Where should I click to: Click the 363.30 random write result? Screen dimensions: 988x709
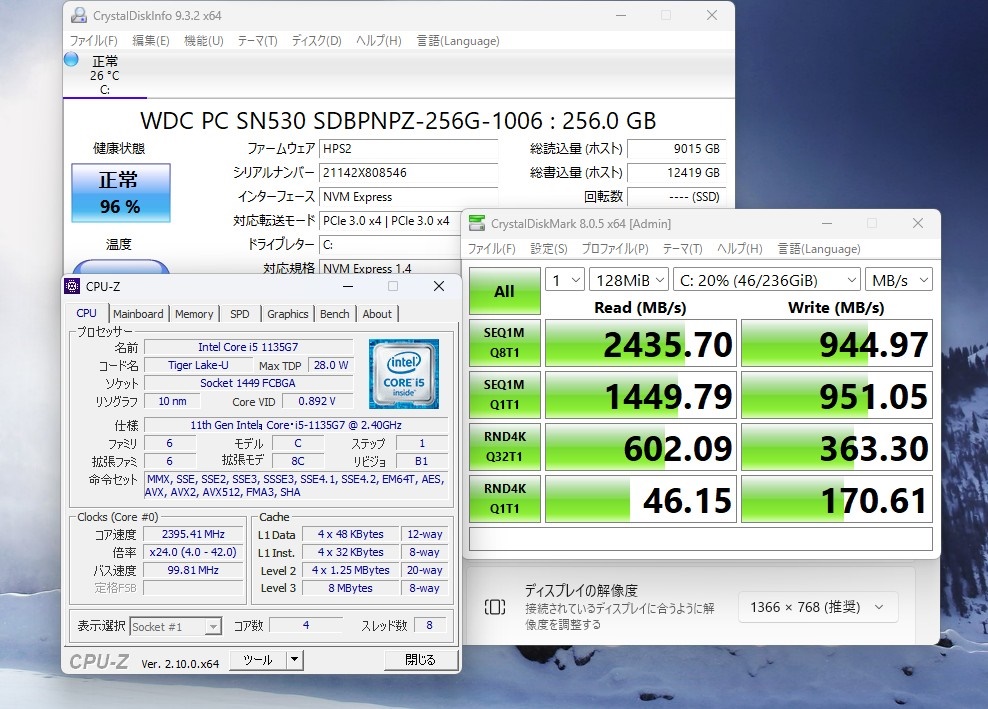(837, 447)
